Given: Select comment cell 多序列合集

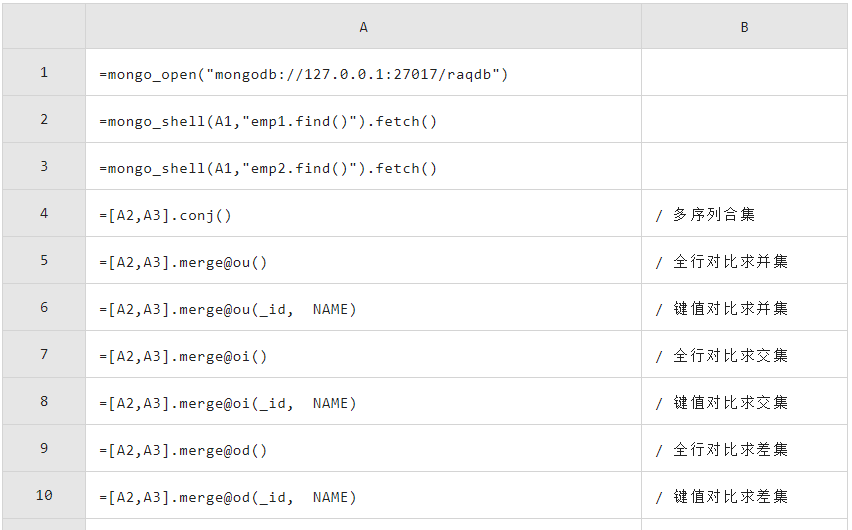Looking at the screenshot, I should pos(744,213).
